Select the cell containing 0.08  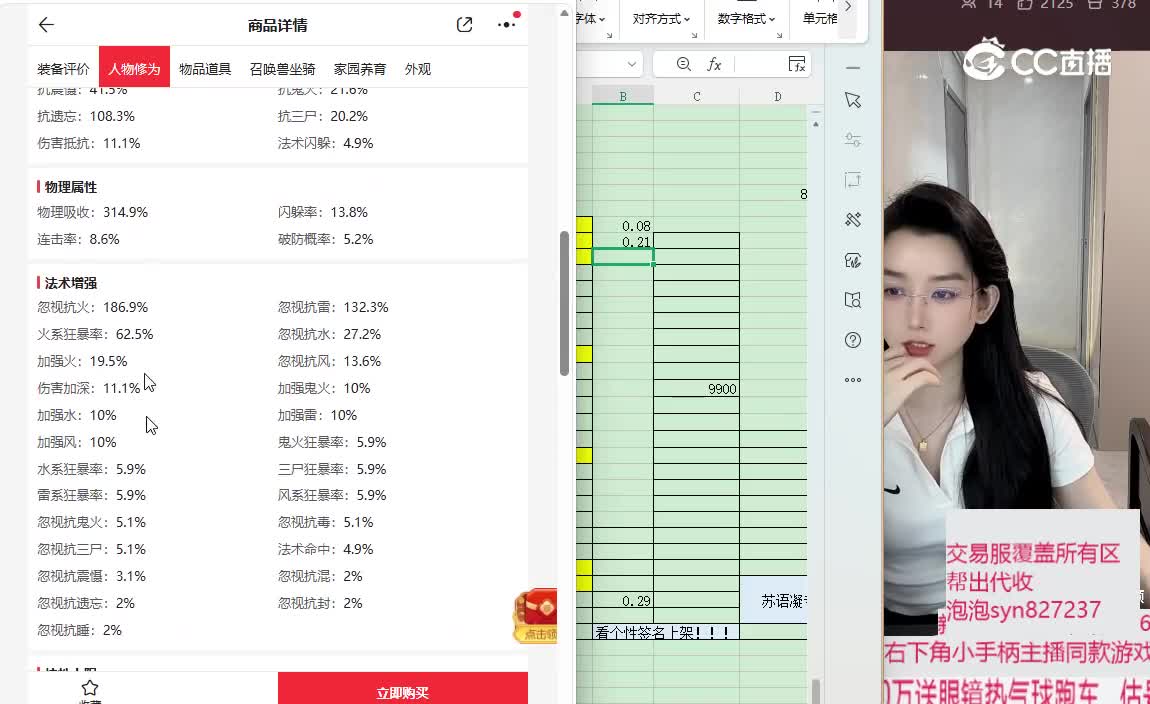623,225
